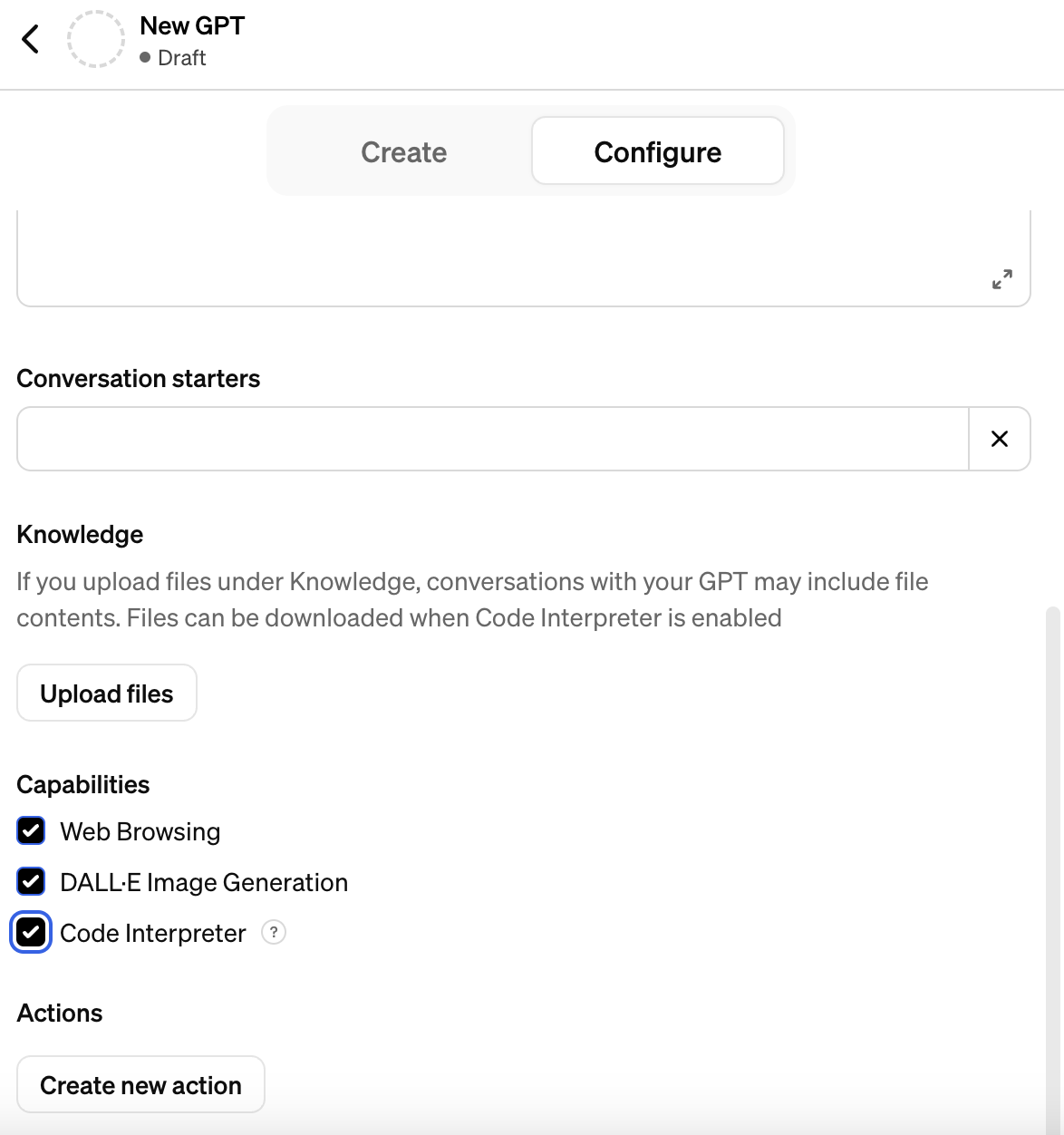
Task: Select the Configure tab
Action: 658,151
